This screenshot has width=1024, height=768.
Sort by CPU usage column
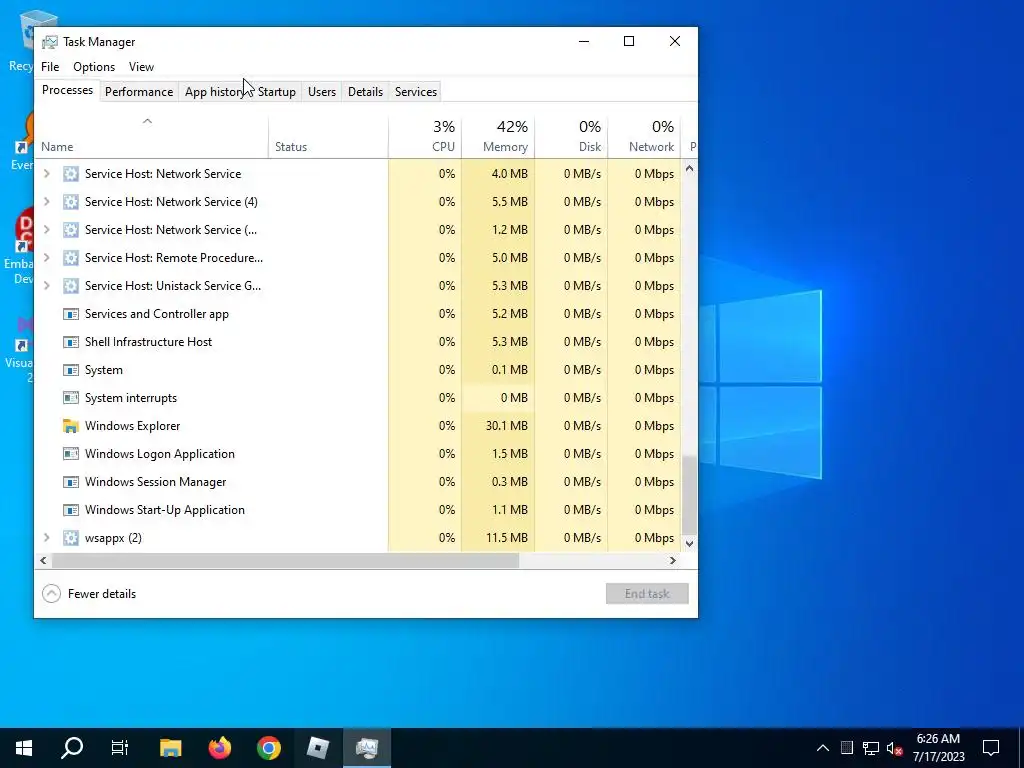pyautogui.click(x=425, y=137)
